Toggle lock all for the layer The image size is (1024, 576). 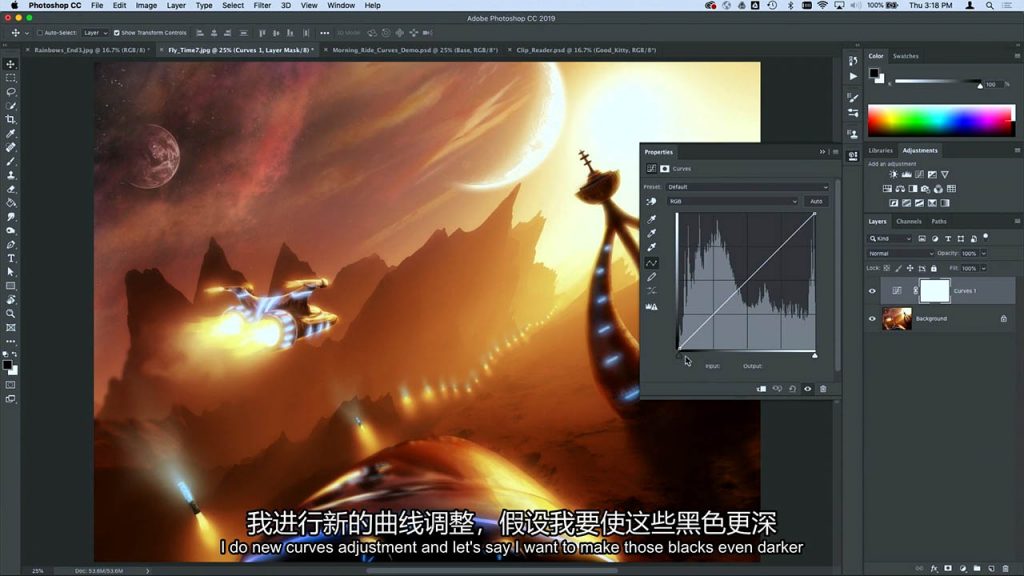click(933, 268)
